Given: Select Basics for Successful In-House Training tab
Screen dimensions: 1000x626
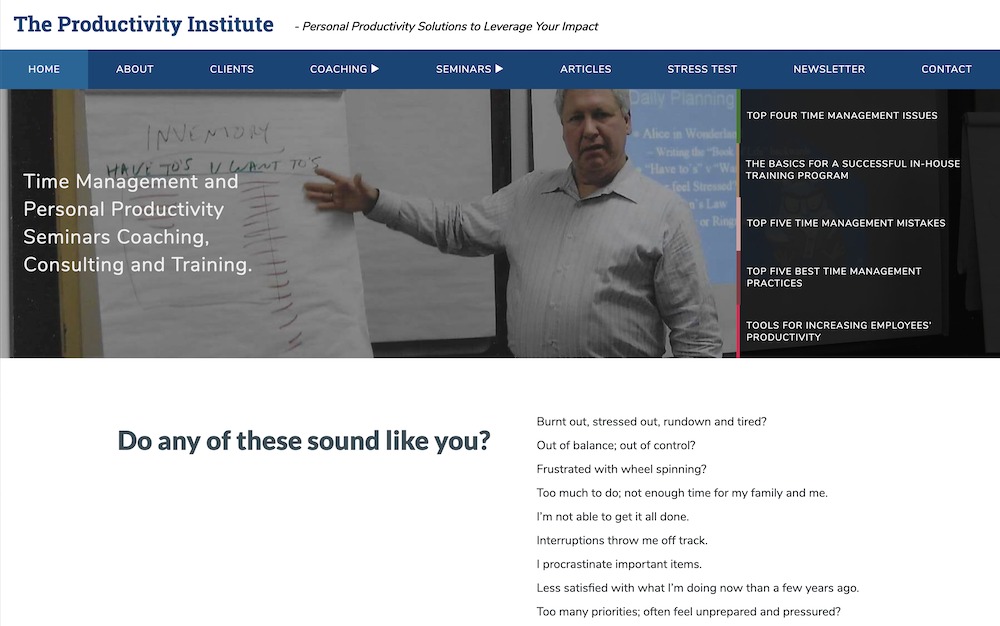Looking at the screenshot, I should coord(852,169).
